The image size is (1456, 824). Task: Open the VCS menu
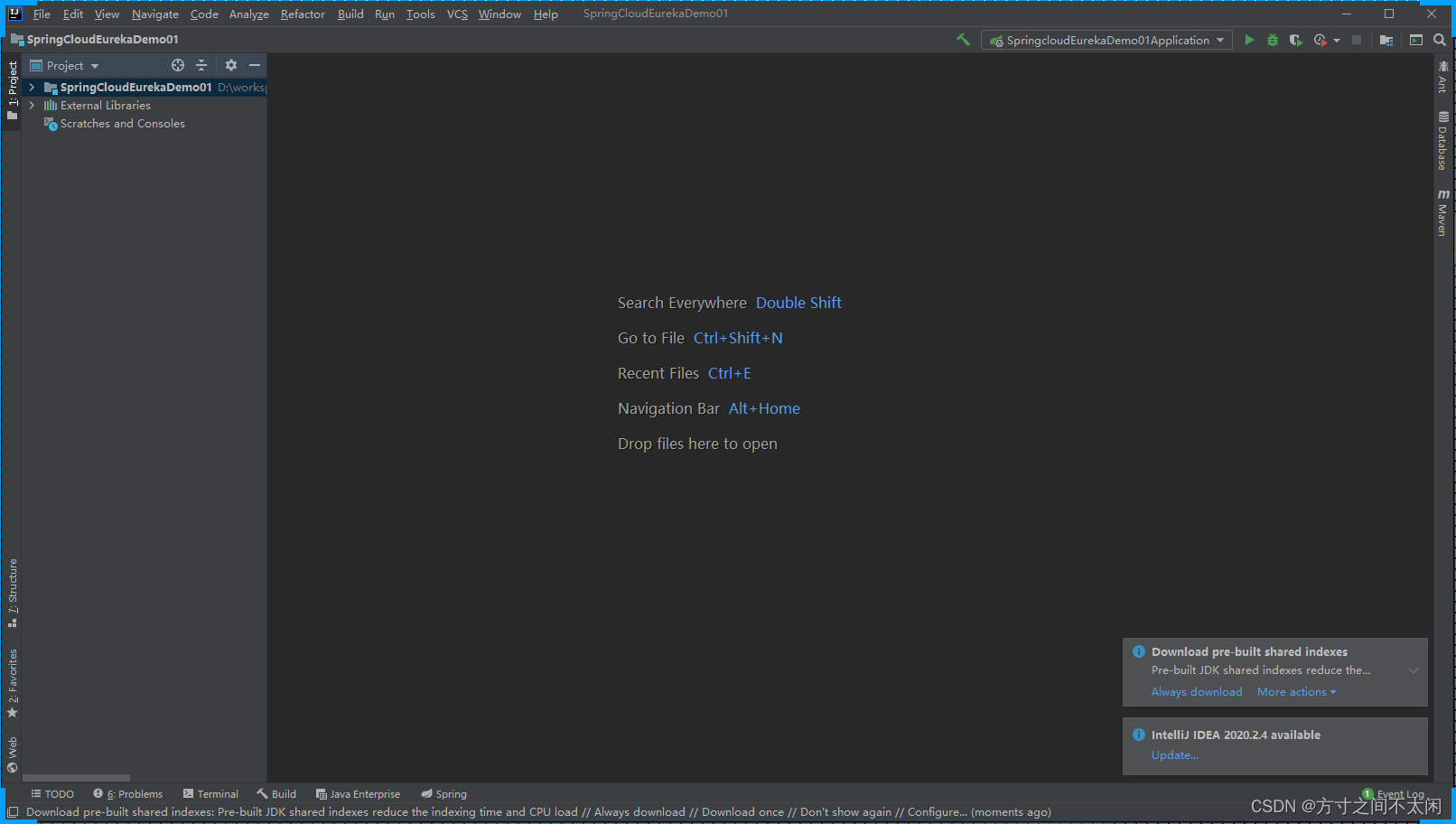click(x=457, y=14)
